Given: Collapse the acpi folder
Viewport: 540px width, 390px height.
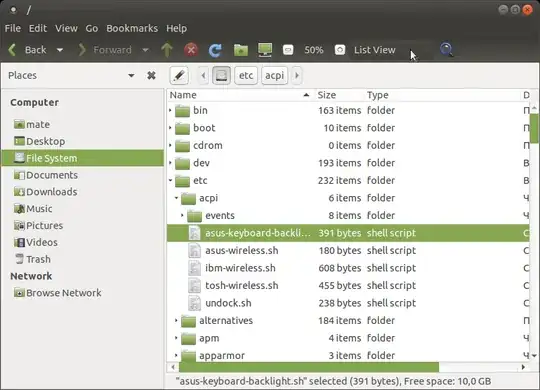Looking at the screenshot, I should click(176, 198).
